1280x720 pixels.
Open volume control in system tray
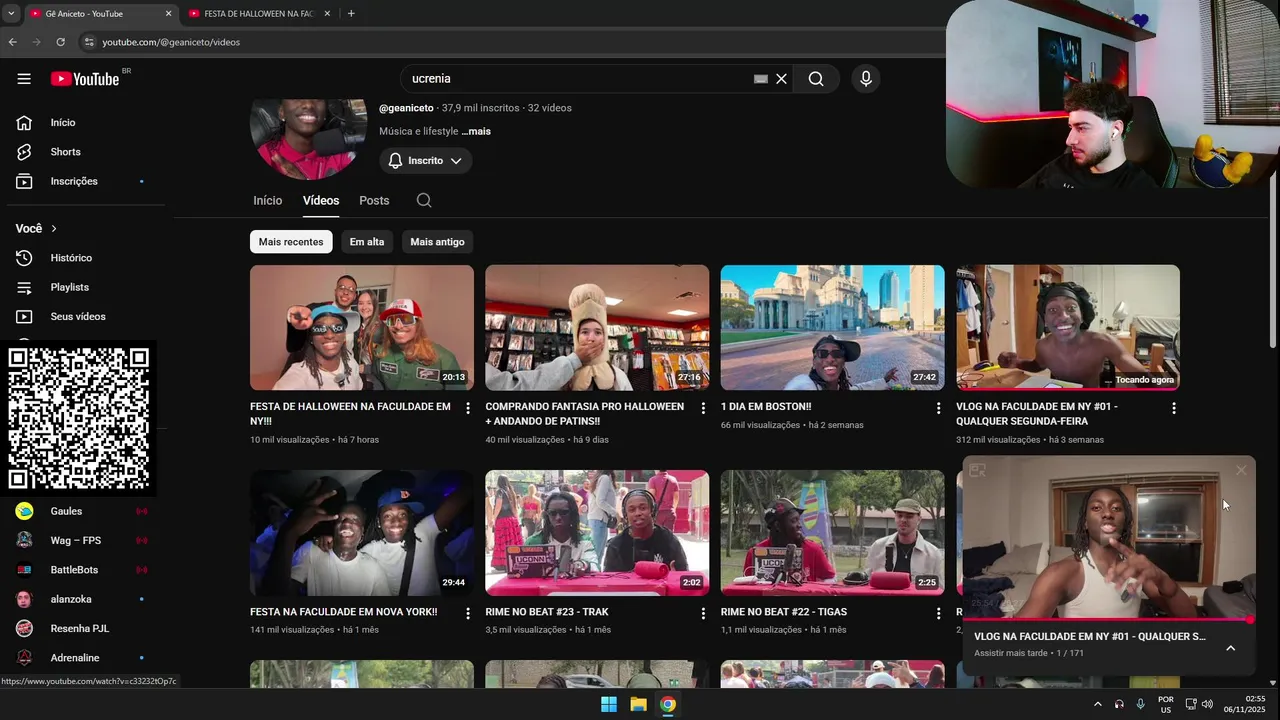coord(1207,704)
